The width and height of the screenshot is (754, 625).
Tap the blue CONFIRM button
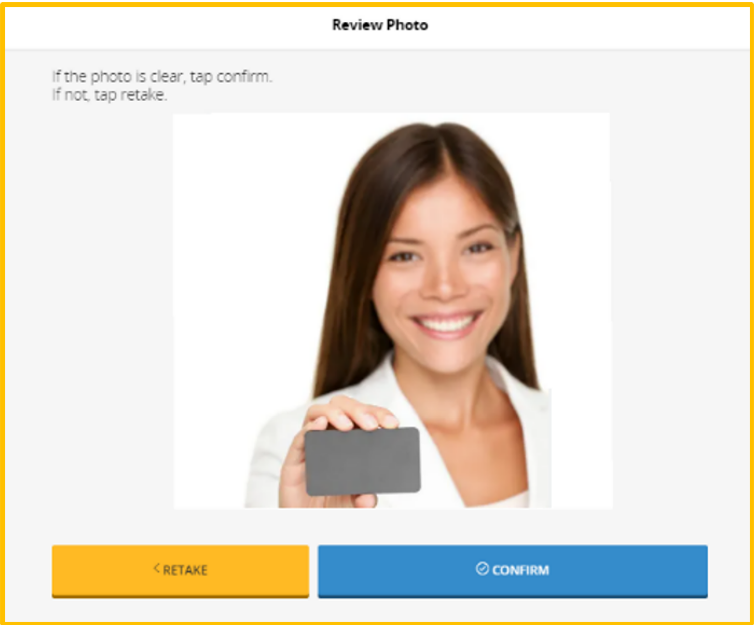[x=513, y=571]
